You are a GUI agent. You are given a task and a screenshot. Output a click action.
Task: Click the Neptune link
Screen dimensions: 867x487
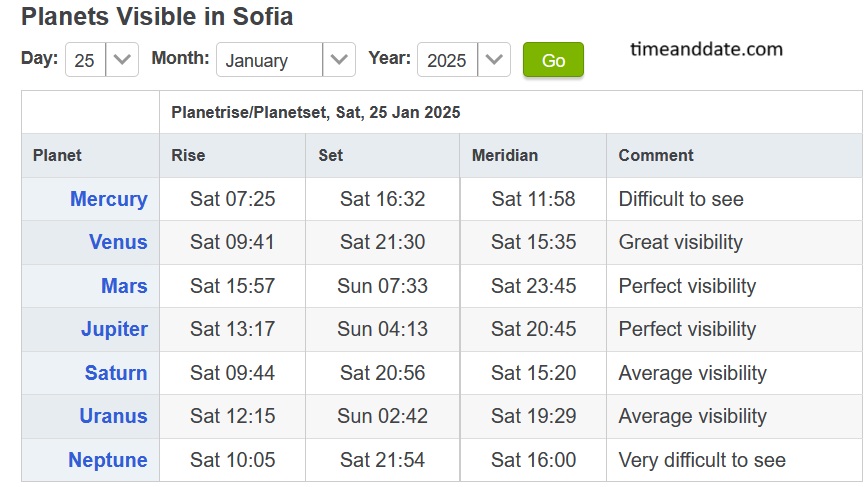(x=108, y=460)
